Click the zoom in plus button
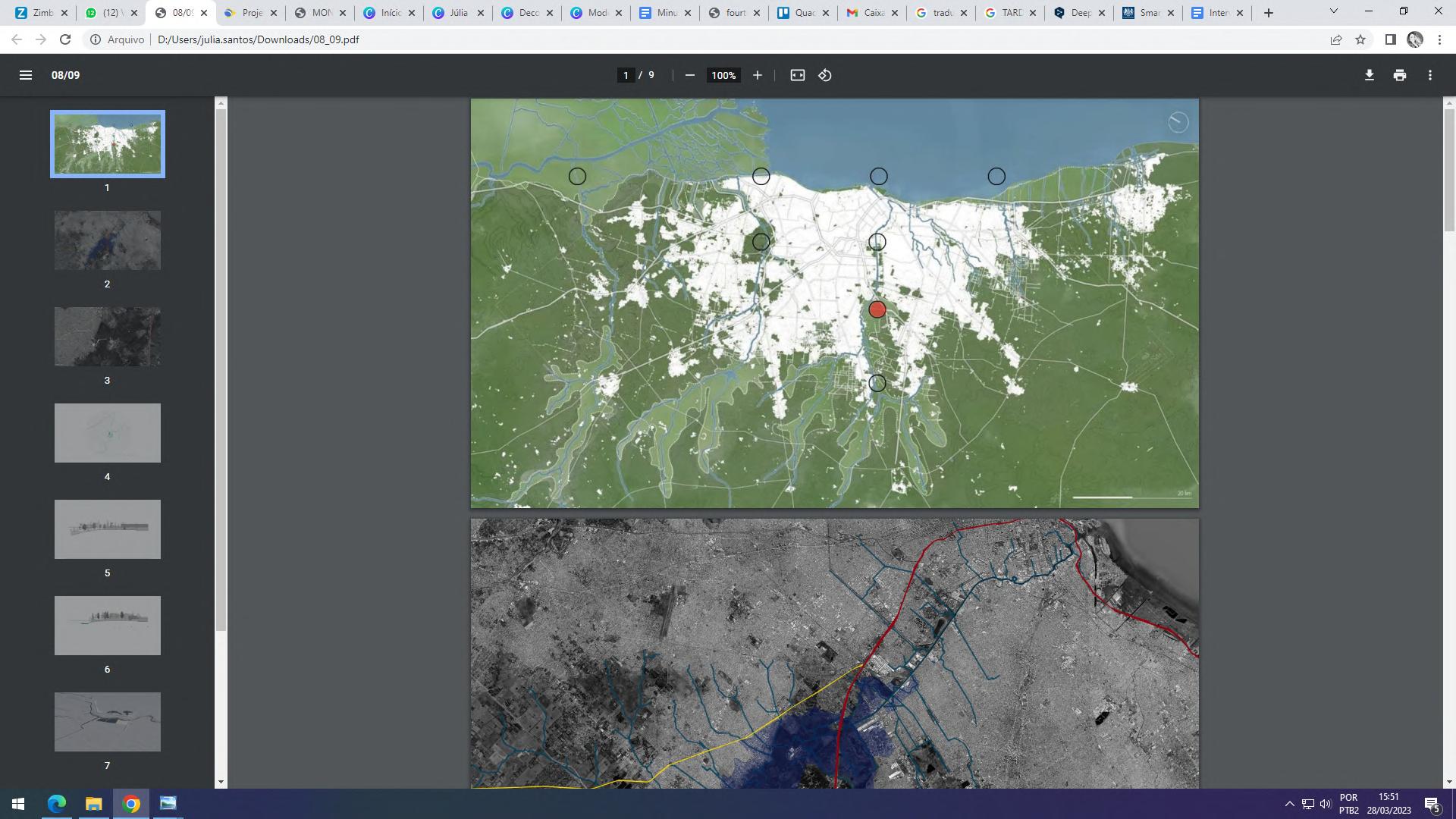This screenshot has height=819, width=1456. [x=757, y=75]
